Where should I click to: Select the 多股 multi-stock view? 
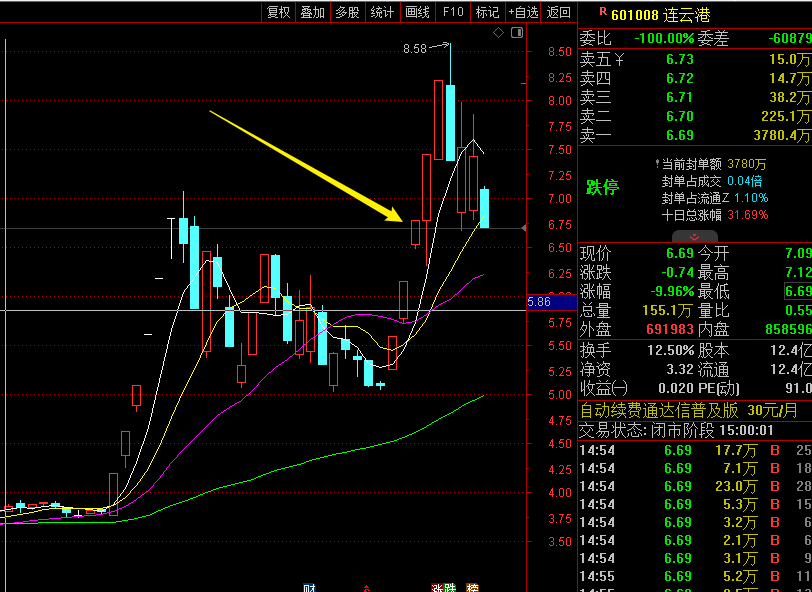pos(347,12)
